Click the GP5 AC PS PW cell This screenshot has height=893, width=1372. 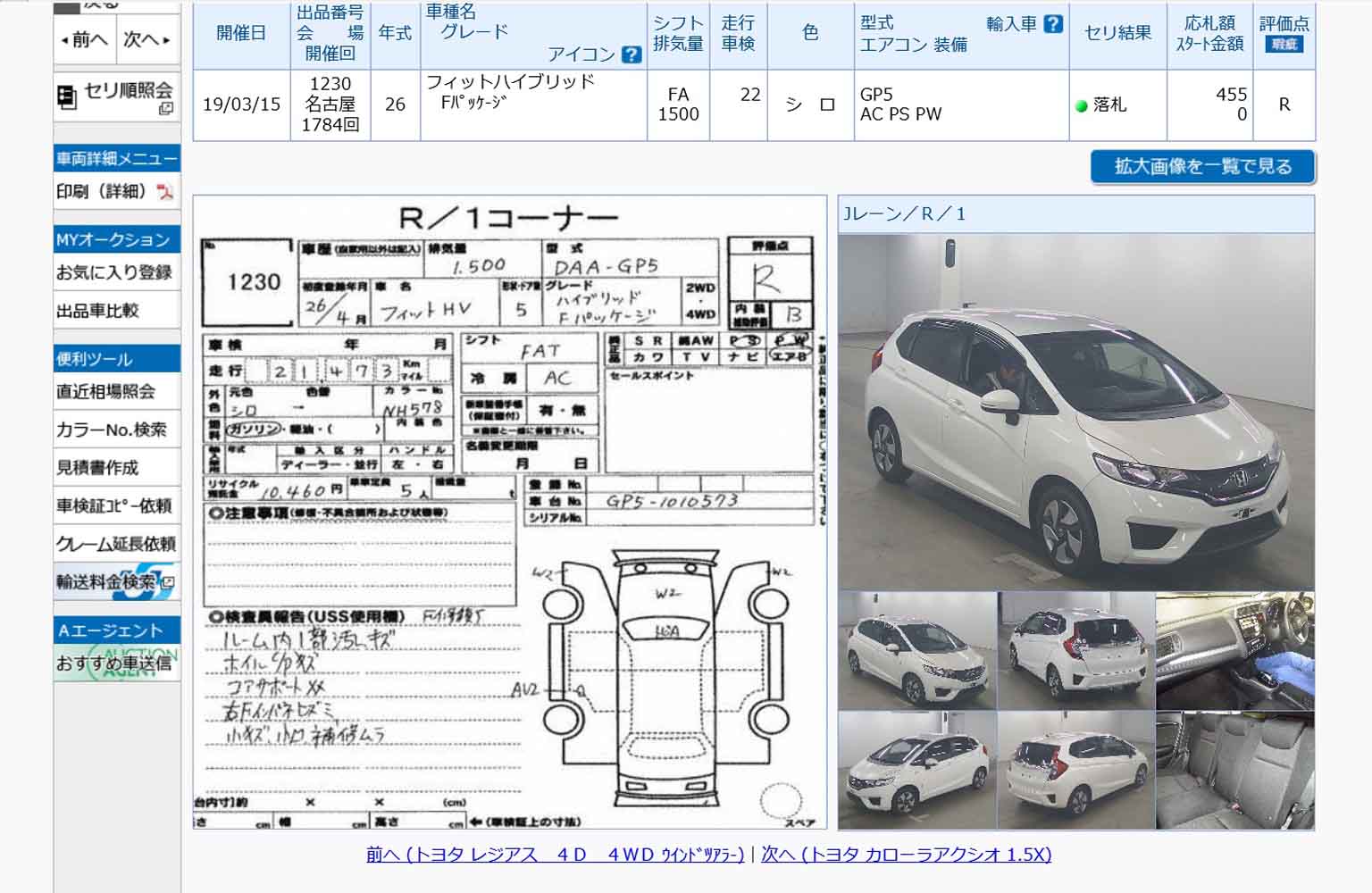coord(961,104)
